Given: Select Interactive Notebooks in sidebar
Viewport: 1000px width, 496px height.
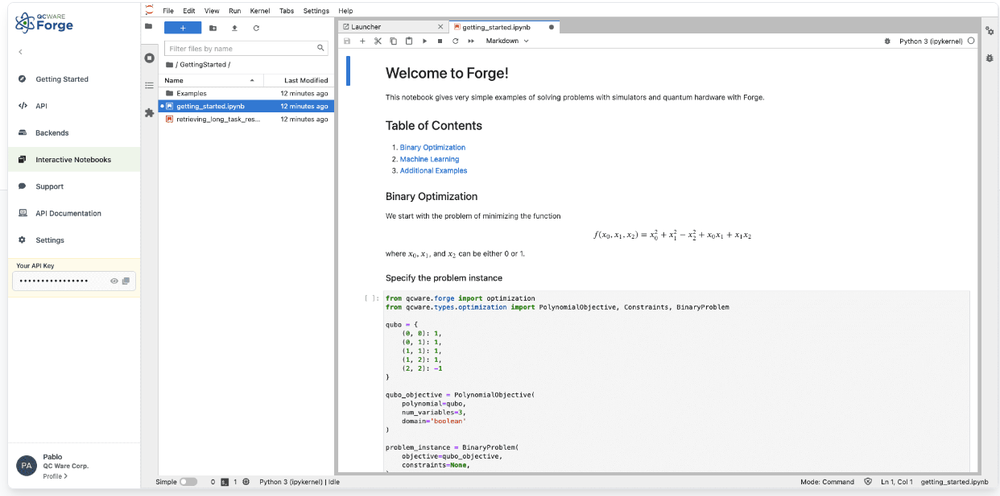Looking at the screenshot, I should 74,159.
